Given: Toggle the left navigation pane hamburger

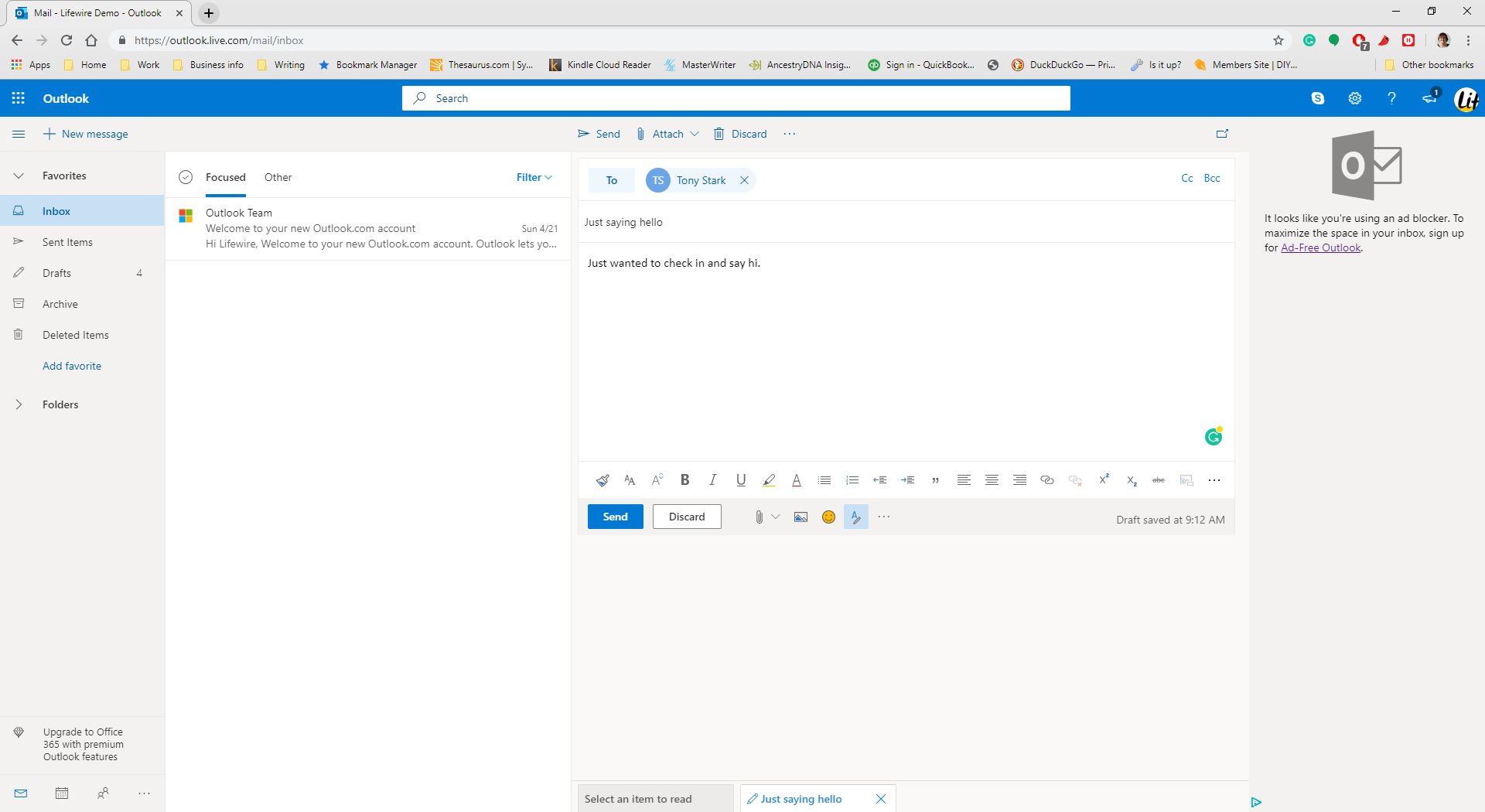Looking at the screenshot, I should [x=19, y=134].
